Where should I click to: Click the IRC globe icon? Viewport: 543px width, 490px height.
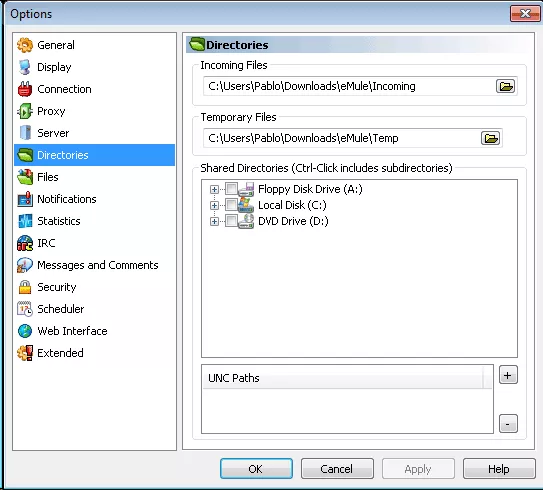click(25, 243)
